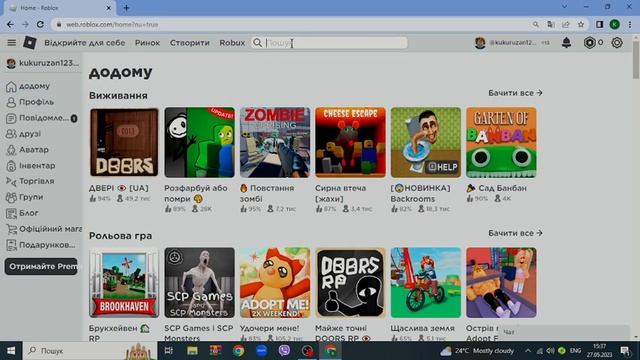
Task: Open the Cheese Escape game thumbnail
Action: [350, 142]
